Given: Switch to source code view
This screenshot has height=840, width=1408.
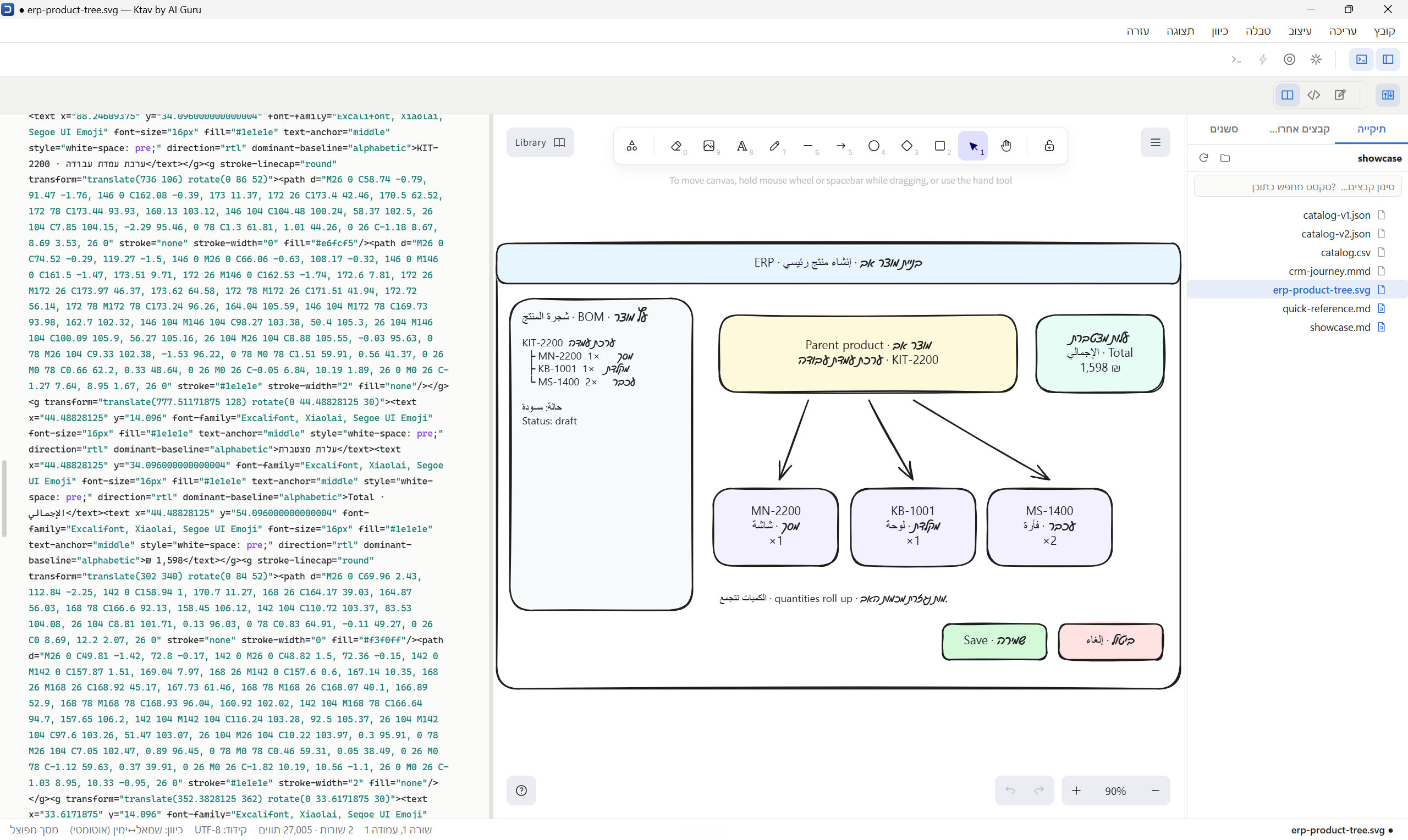Looking at the screenshot, I should click(x=1314, y=95).
